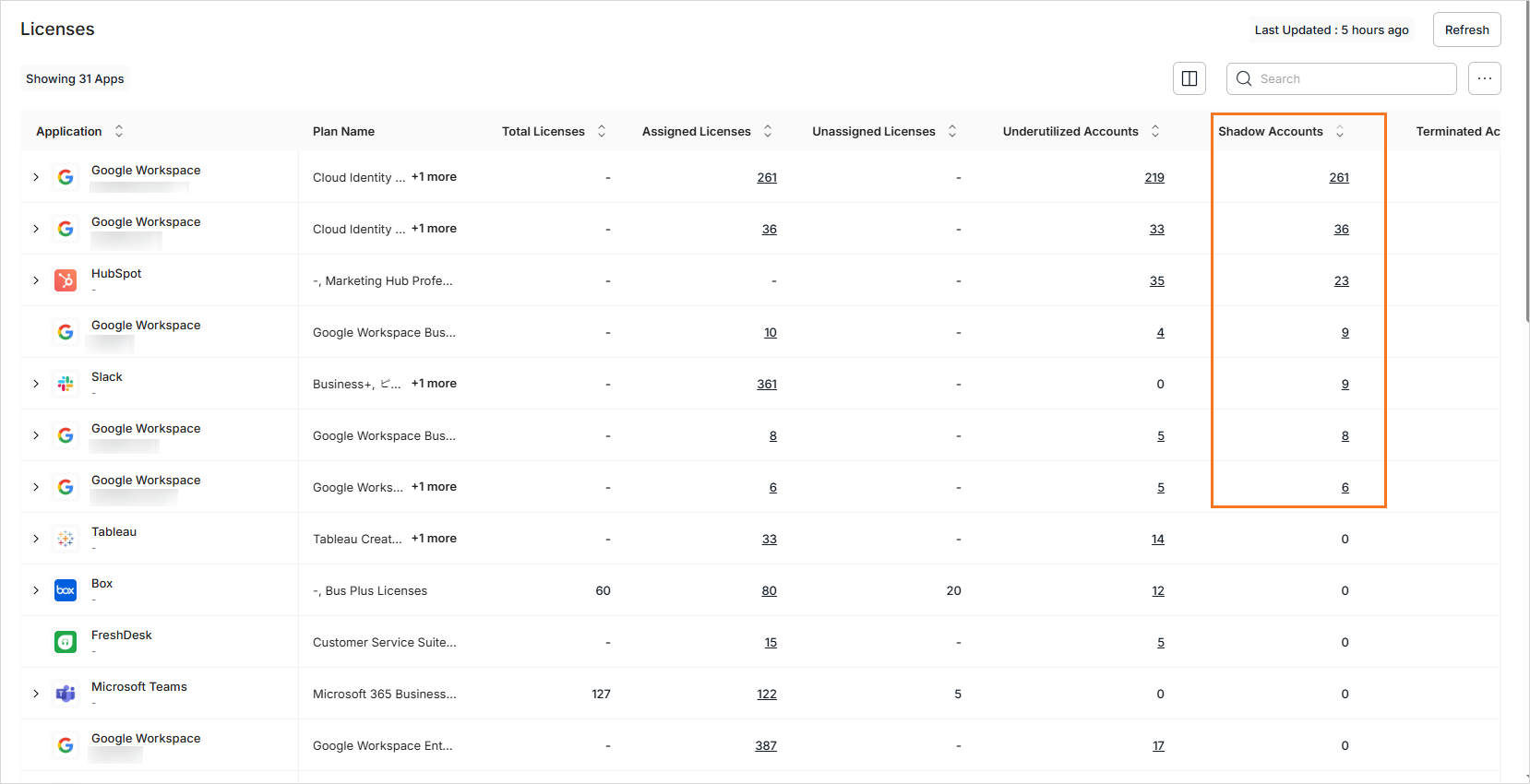1530x784 pixels.
Task: Open Box's 80 assigned licenses
Action: point(769,590)
